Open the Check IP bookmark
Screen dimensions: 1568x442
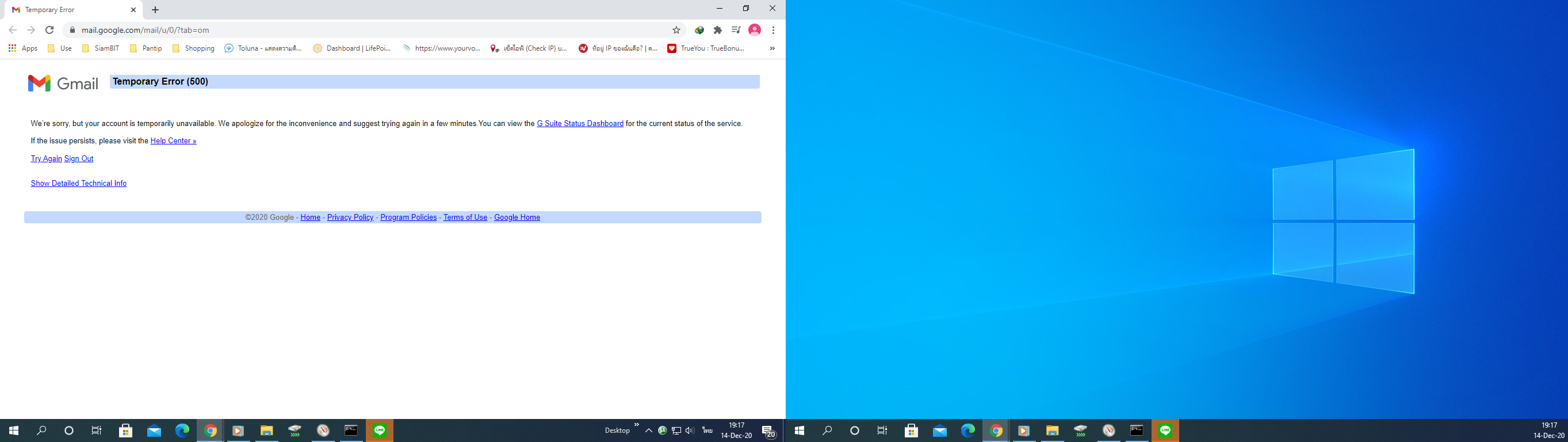pos(529,48)
